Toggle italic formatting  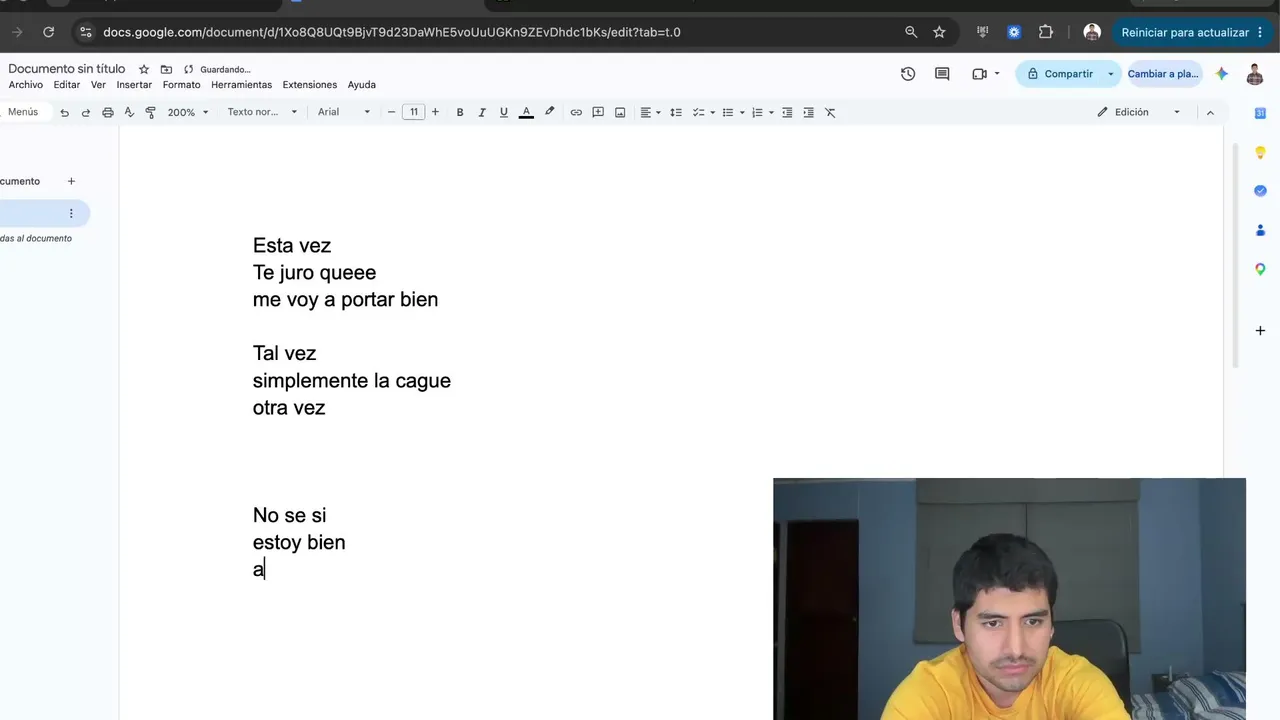click(482, 112)
